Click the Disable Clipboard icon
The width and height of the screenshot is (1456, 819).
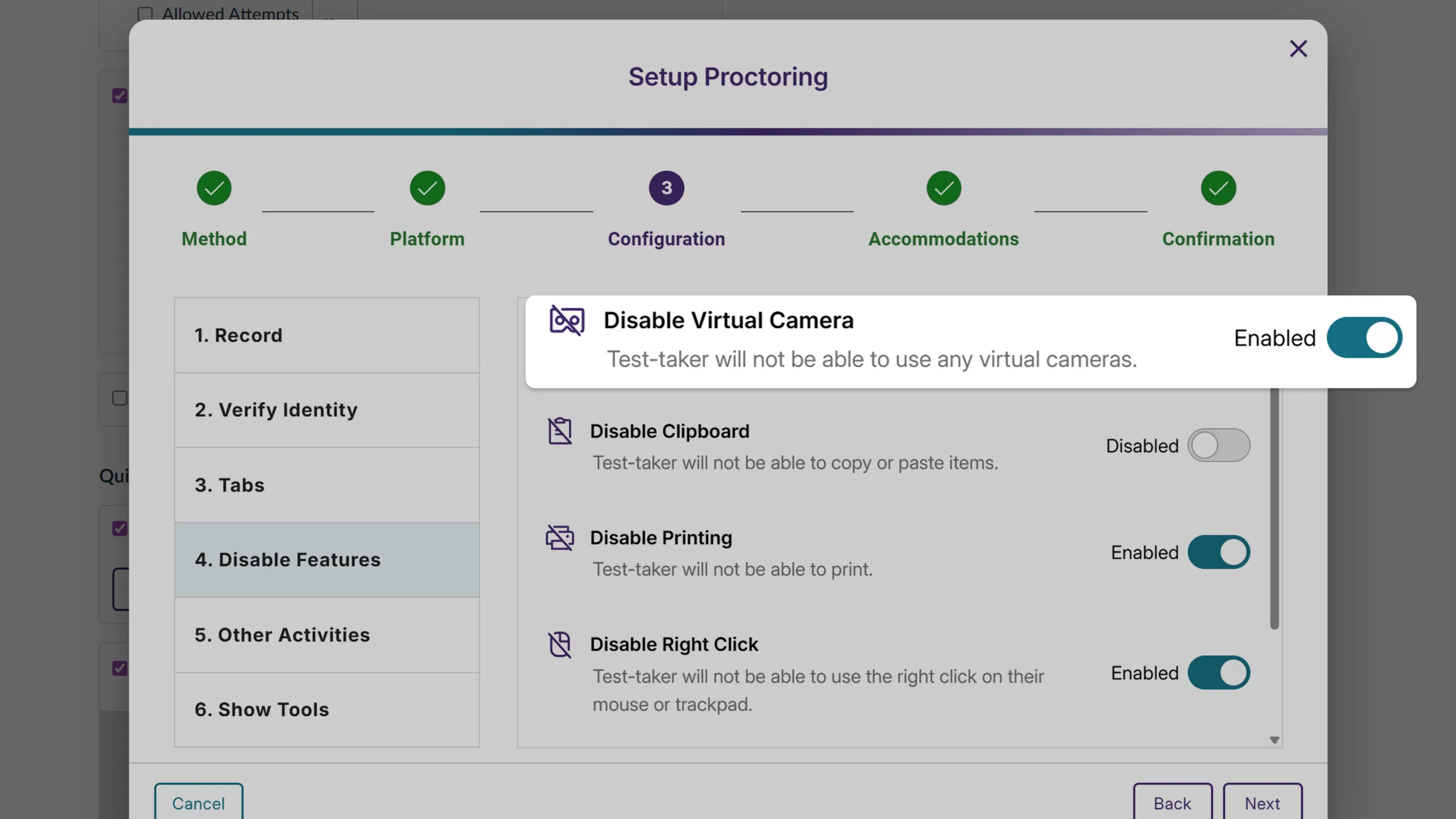pos(560,431)
